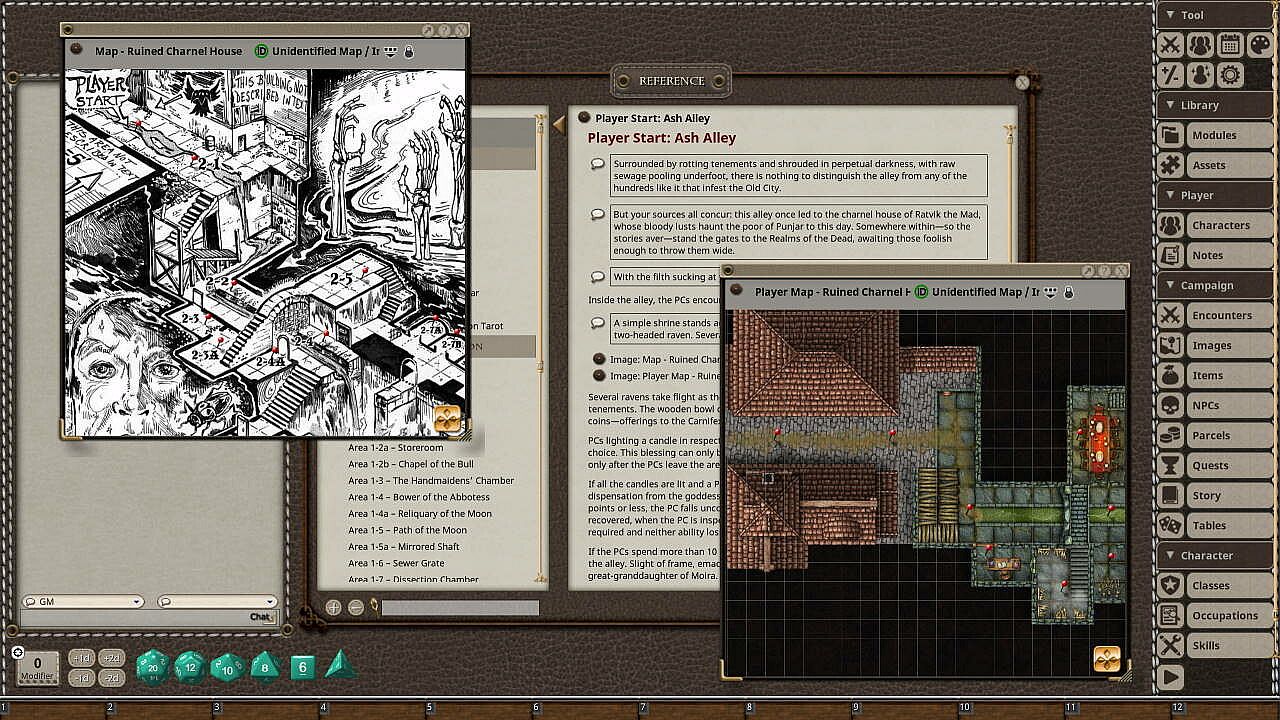Open the Encounters campaign button
Image resolution: width=1280 pixels, height=720 pixels.
(1229, 315)
